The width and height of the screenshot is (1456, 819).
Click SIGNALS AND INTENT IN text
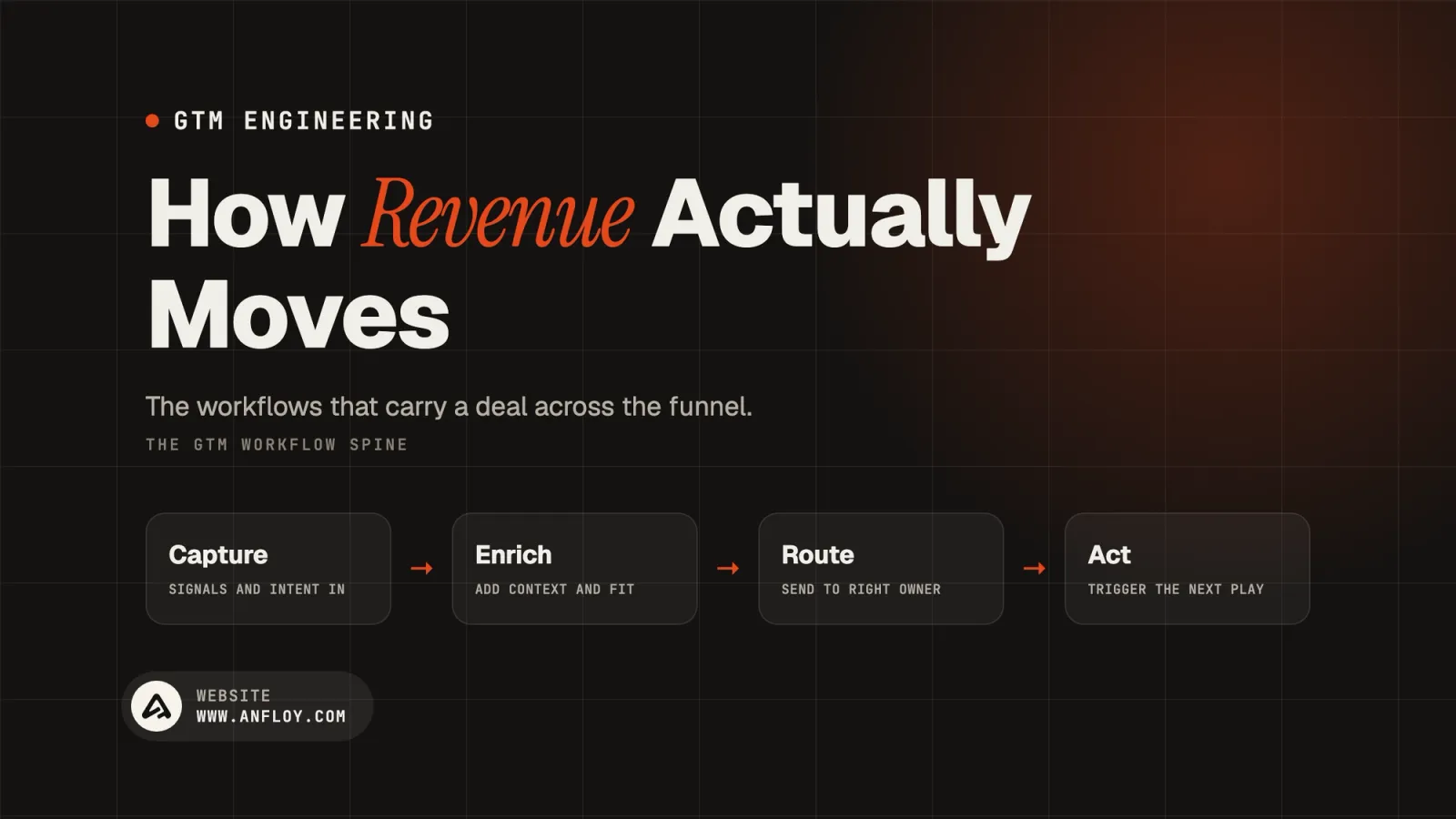coord(257,590)
